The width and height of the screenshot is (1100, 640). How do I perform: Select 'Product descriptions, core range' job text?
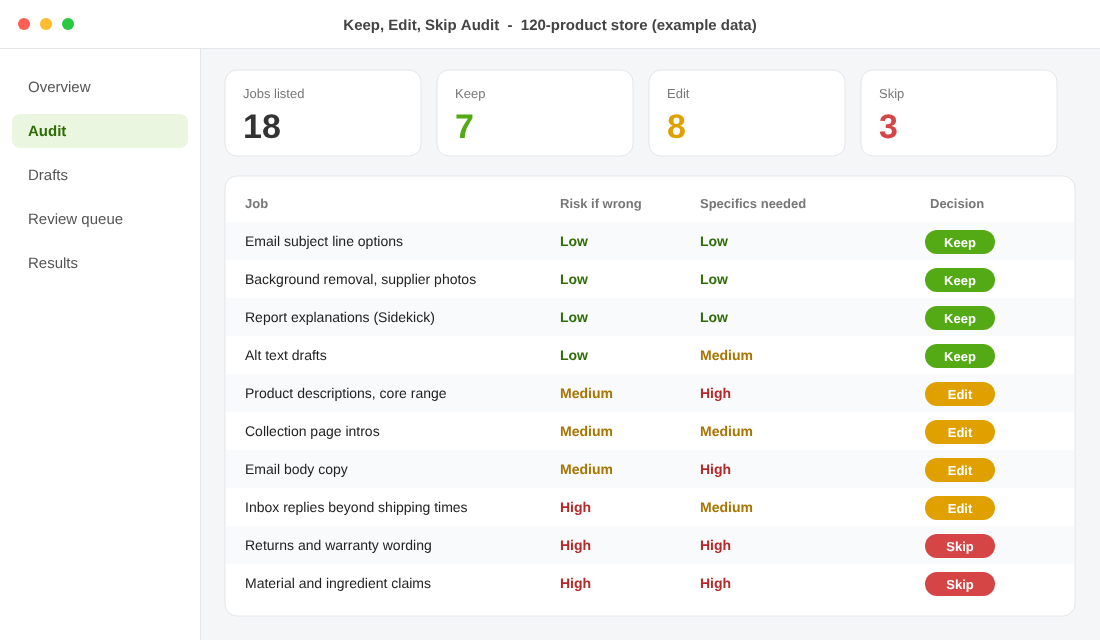(345, 393)
